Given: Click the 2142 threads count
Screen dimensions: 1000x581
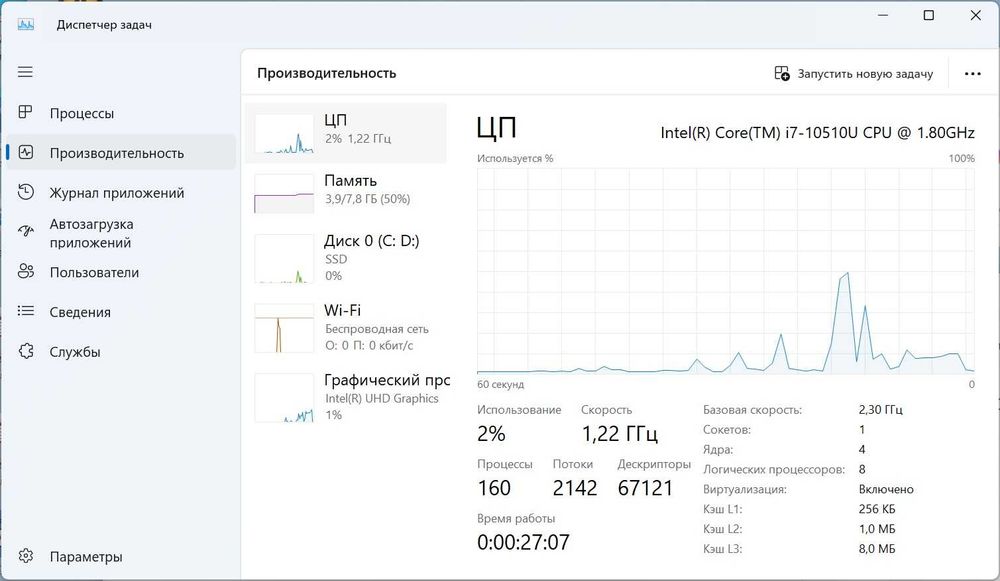Looking at the screenshot, I should click(575, 488).
